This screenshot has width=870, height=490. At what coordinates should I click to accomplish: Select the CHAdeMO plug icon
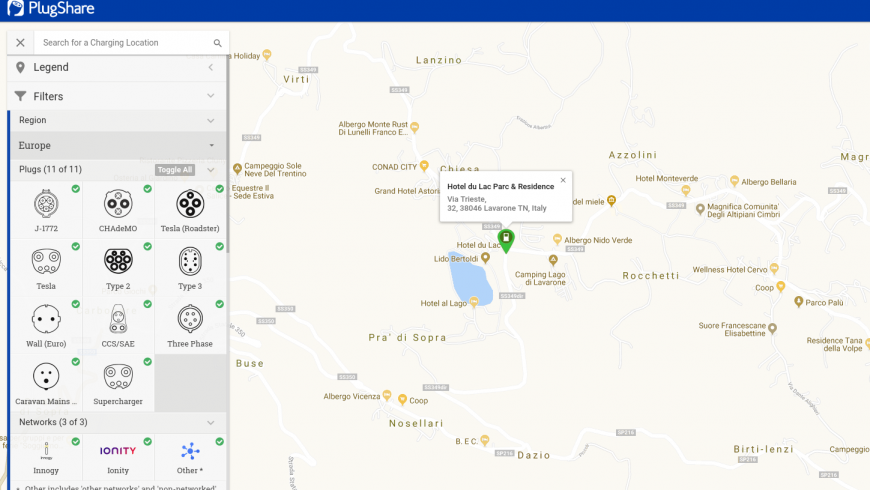[118, 204]
